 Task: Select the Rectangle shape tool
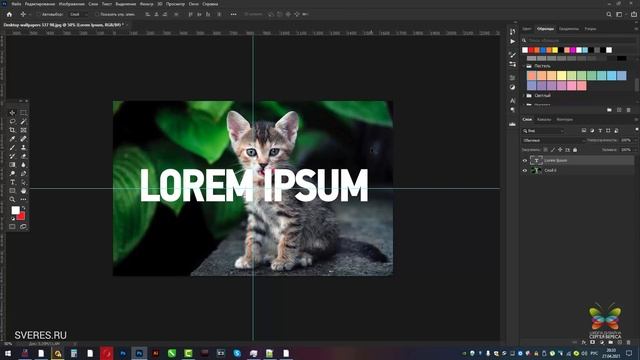(12, 191)
